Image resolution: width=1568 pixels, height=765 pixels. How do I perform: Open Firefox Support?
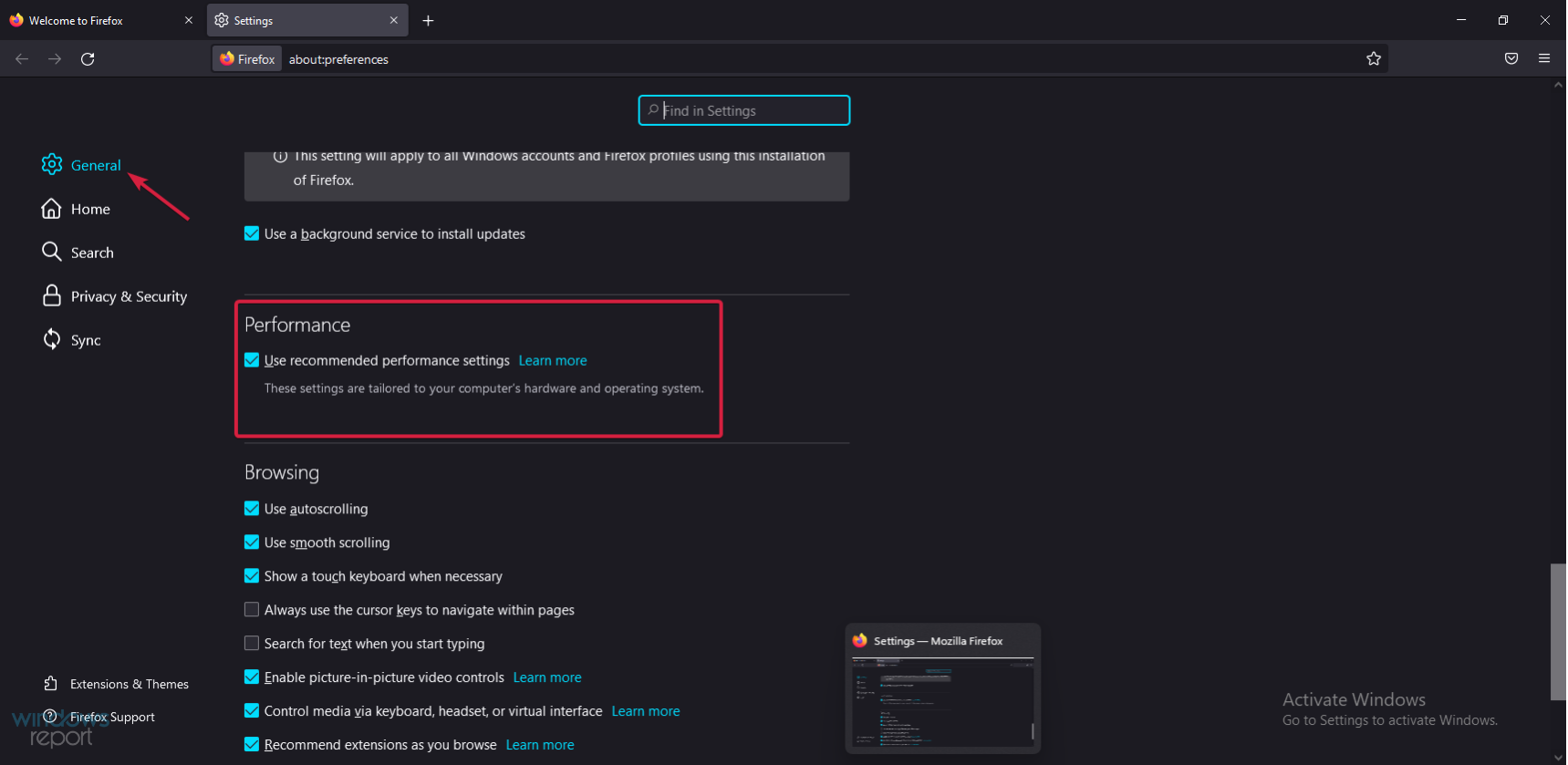pos(99,717)
